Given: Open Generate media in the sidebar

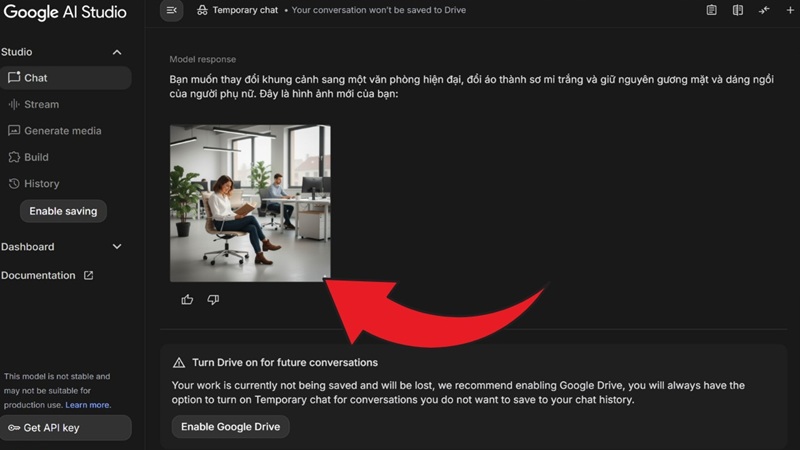Looking at the screenshot, I should [65, 131].
